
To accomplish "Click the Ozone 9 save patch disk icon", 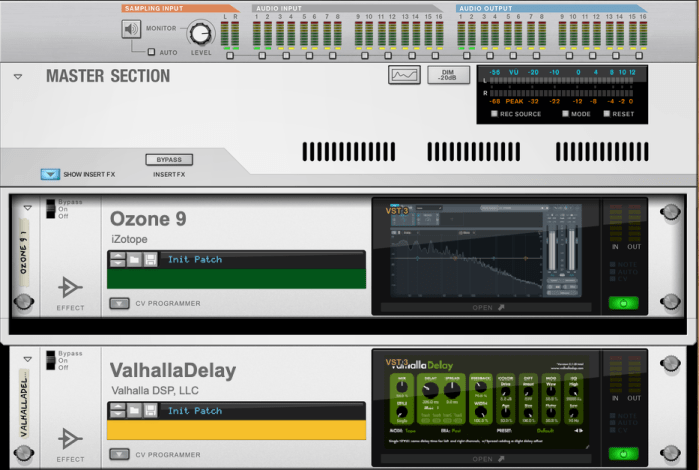I will coord(150,260).
